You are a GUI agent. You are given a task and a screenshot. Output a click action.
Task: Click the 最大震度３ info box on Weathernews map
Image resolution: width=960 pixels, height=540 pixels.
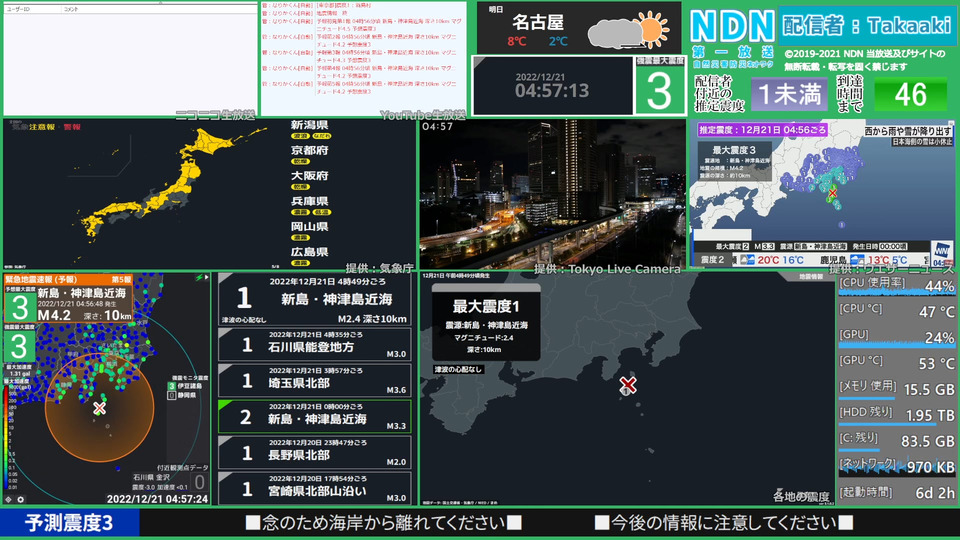coord(733,161)
